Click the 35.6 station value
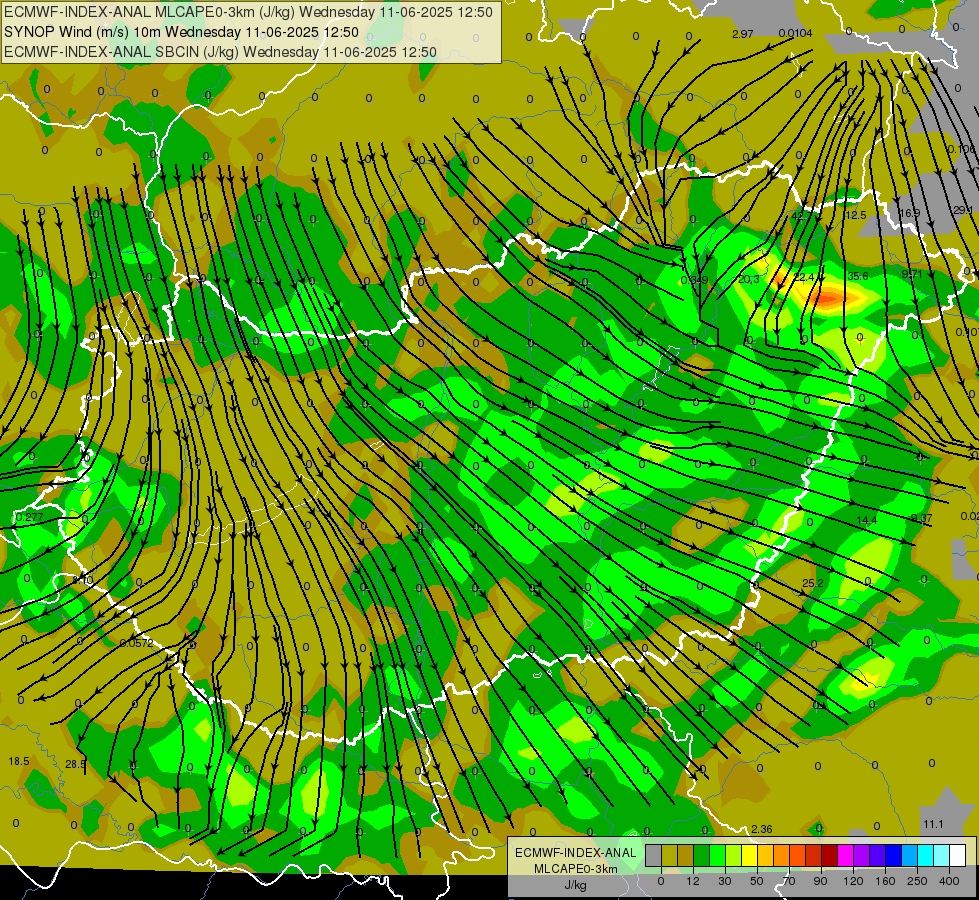The image size is (979, 900). (x=858, y=275)
